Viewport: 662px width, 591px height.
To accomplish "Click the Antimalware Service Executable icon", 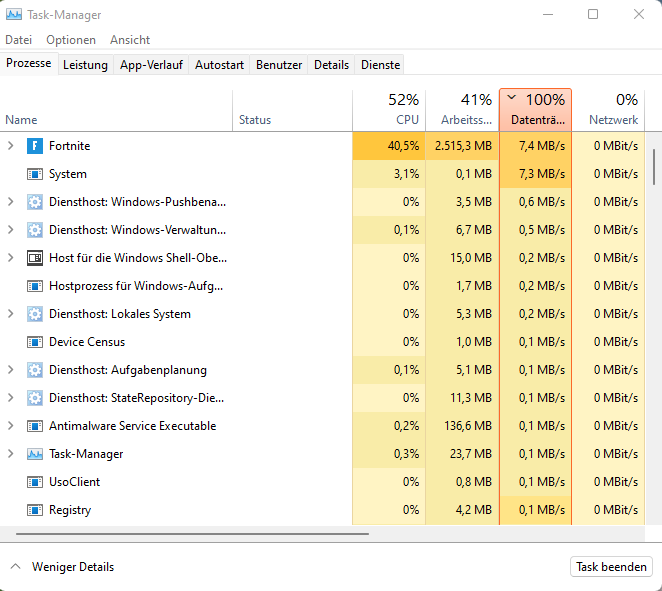I will pyautogui.click(x=35, y=426).
